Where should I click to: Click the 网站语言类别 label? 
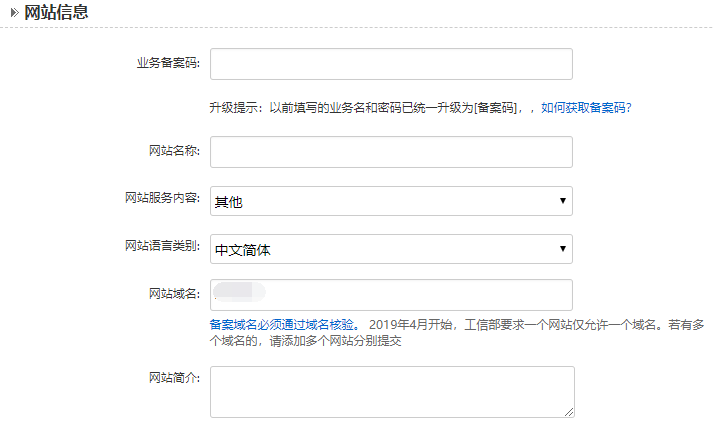tap(162, 246)
